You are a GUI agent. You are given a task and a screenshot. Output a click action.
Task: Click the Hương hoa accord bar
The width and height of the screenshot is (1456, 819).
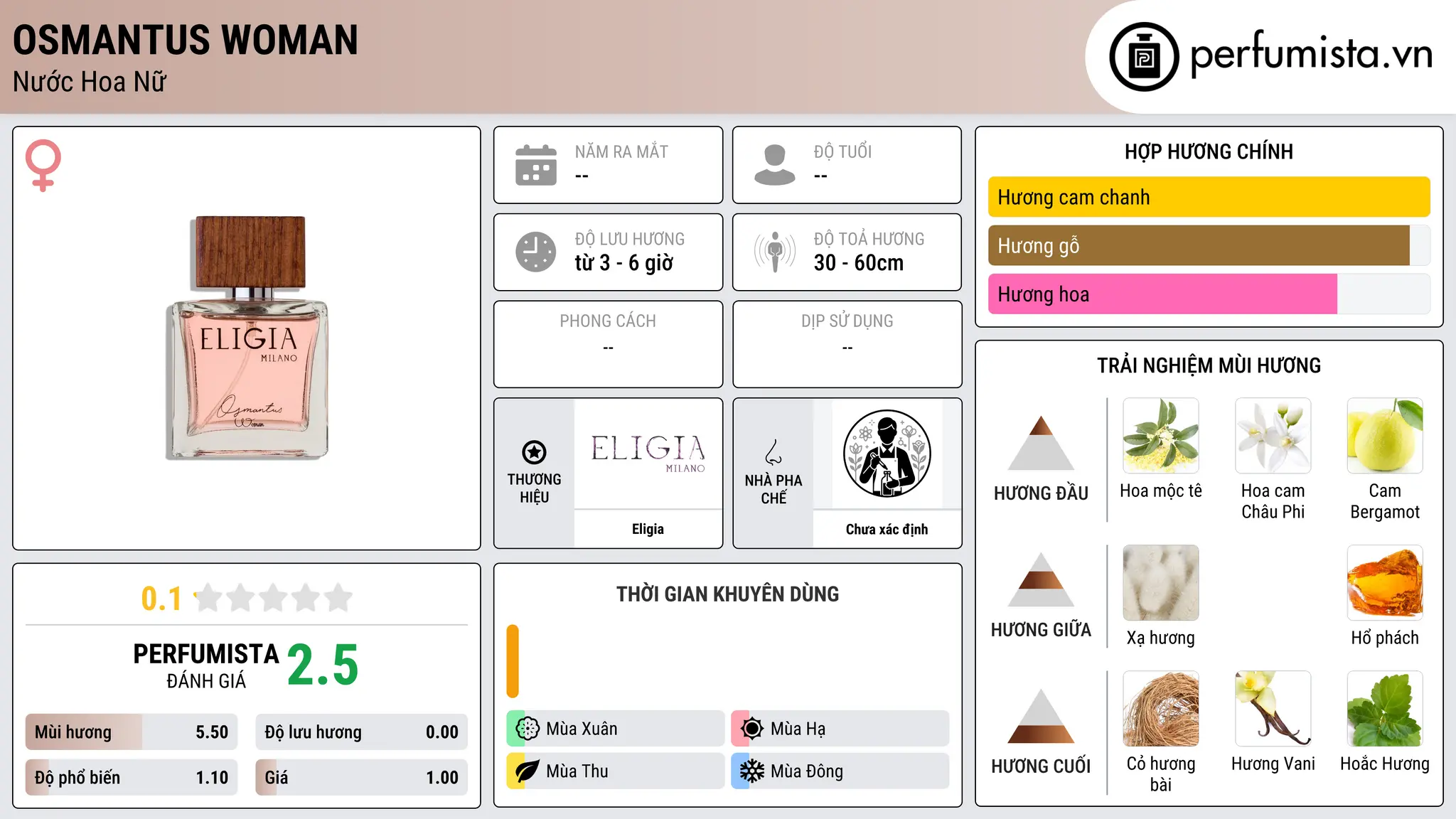pos(1209,294)
